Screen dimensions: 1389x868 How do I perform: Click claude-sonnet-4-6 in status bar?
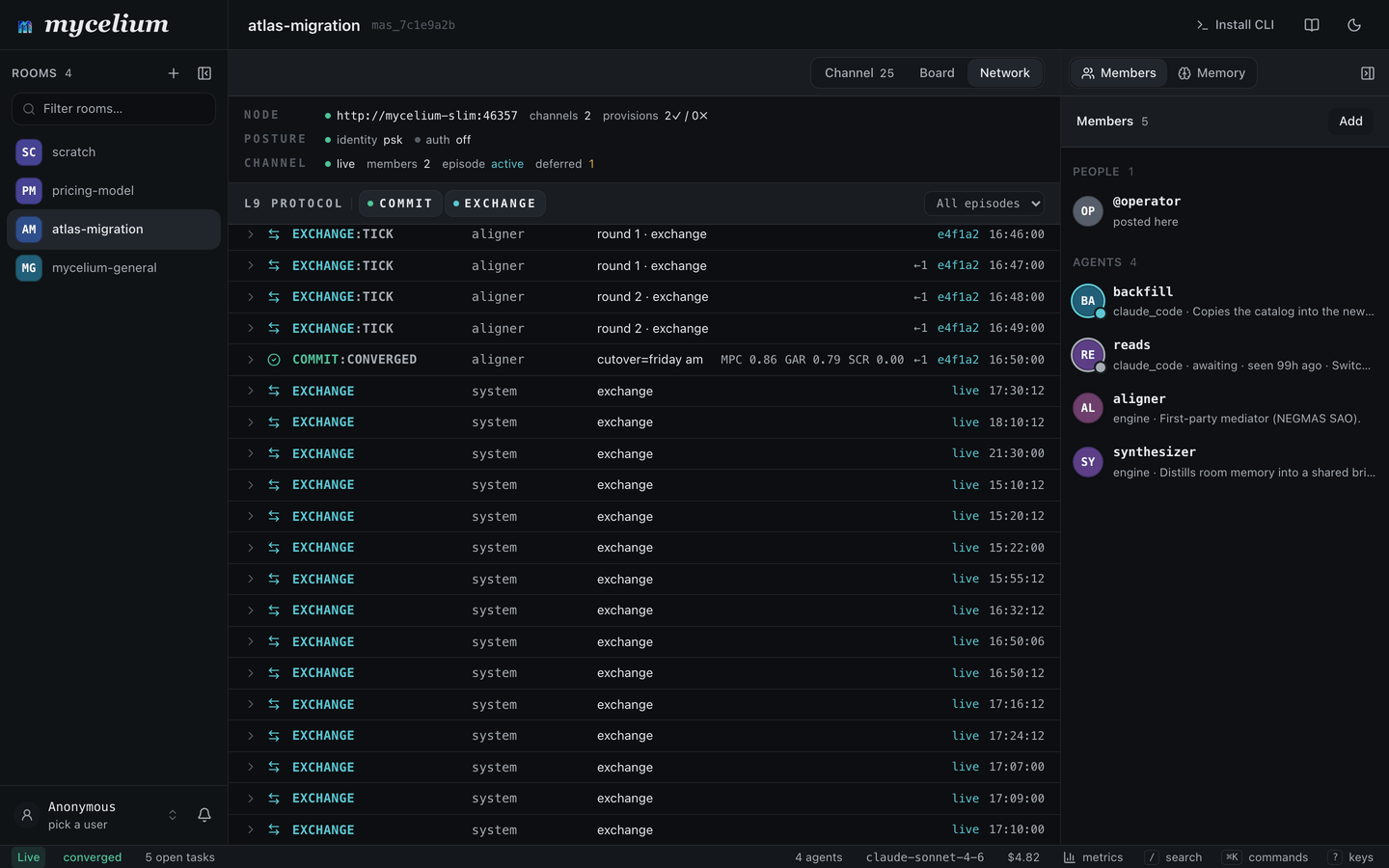925,857
